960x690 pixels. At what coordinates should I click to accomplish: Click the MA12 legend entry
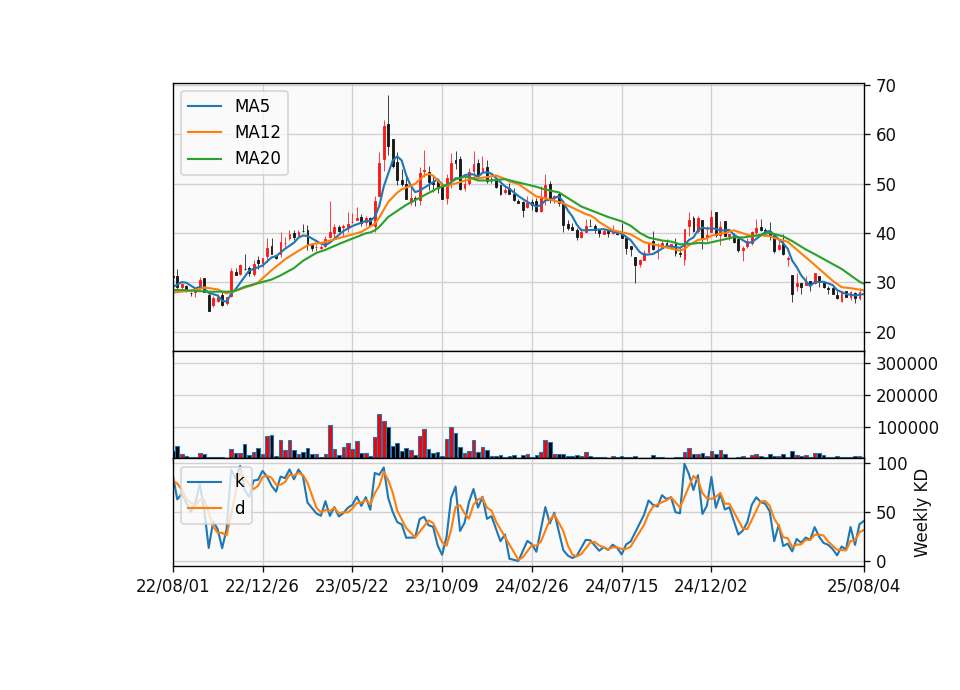coord(233,132)
